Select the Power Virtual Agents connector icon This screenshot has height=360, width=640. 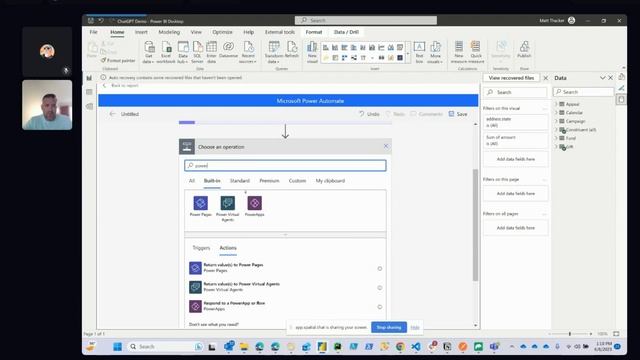tap(227, 203)
